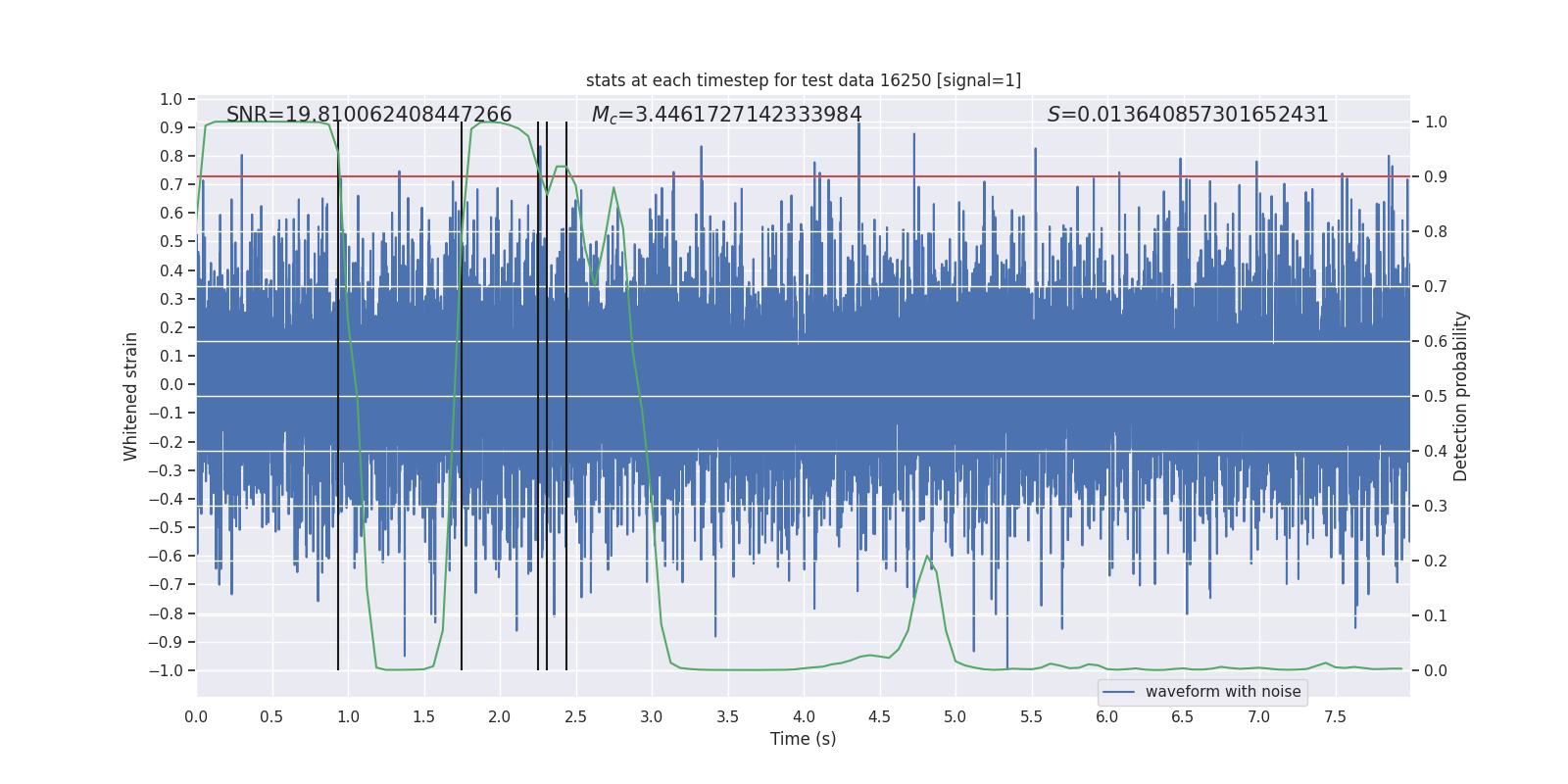Select the 6.5 tick label on the Time axis

pos(1183,716)
